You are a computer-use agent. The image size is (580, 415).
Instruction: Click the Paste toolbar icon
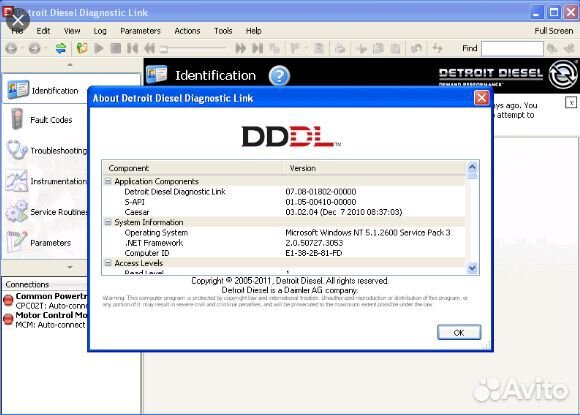pos(395,48)
